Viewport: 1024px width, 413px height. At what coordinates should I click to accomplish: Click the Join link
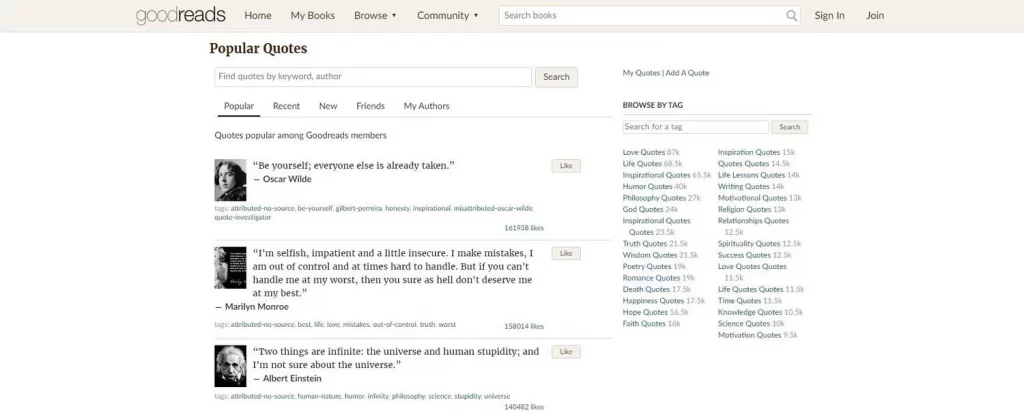pos(875,16)
